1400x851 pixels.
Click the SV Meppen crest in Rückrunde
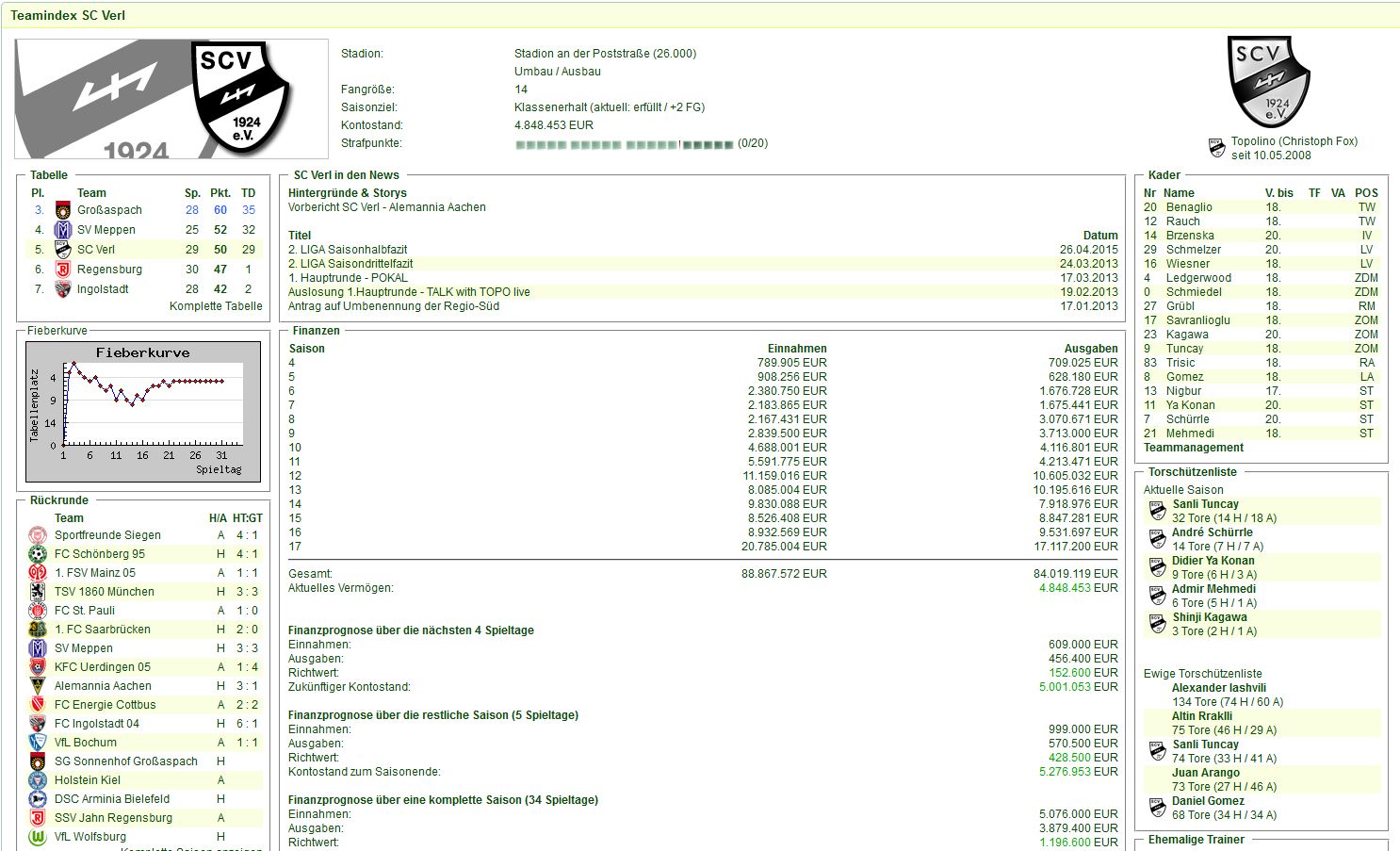tap(38, 648)
